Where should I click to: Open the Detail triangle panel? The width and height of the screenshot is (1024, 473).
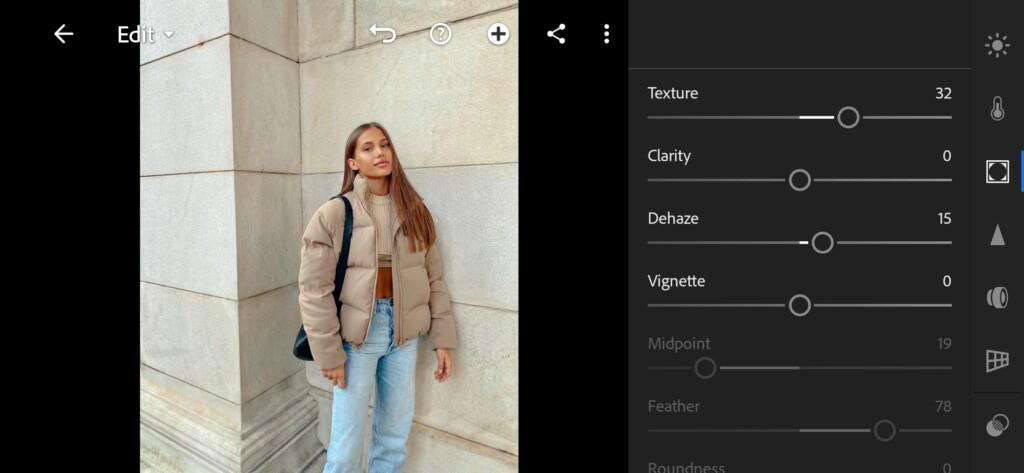tap(997, 235)
